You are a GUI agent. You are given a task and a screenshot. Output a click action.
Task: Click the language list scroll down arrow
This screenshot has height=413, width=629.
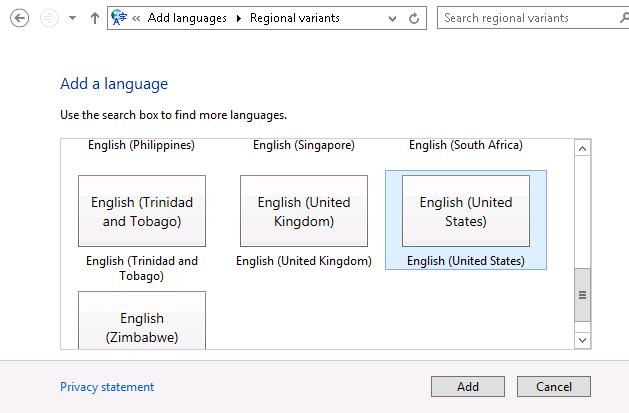coord(583,340)
